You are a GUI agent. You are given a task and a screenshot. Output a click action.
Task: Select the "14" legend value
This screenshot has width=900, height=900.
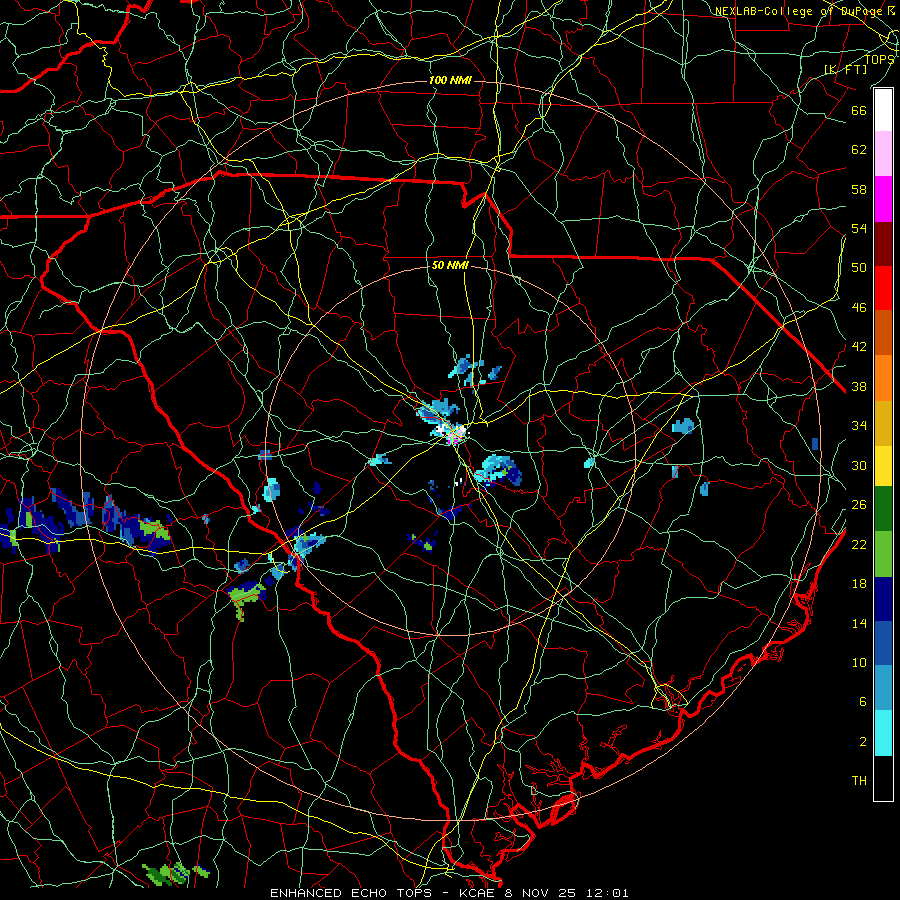click(x=859, y=623)
